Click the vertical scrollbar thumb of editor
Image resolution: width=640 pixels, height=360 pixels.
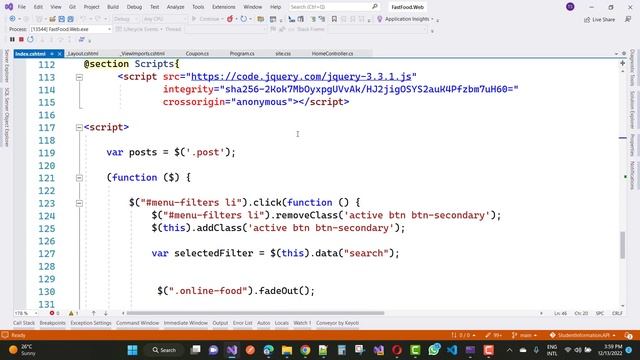(622, 245)
